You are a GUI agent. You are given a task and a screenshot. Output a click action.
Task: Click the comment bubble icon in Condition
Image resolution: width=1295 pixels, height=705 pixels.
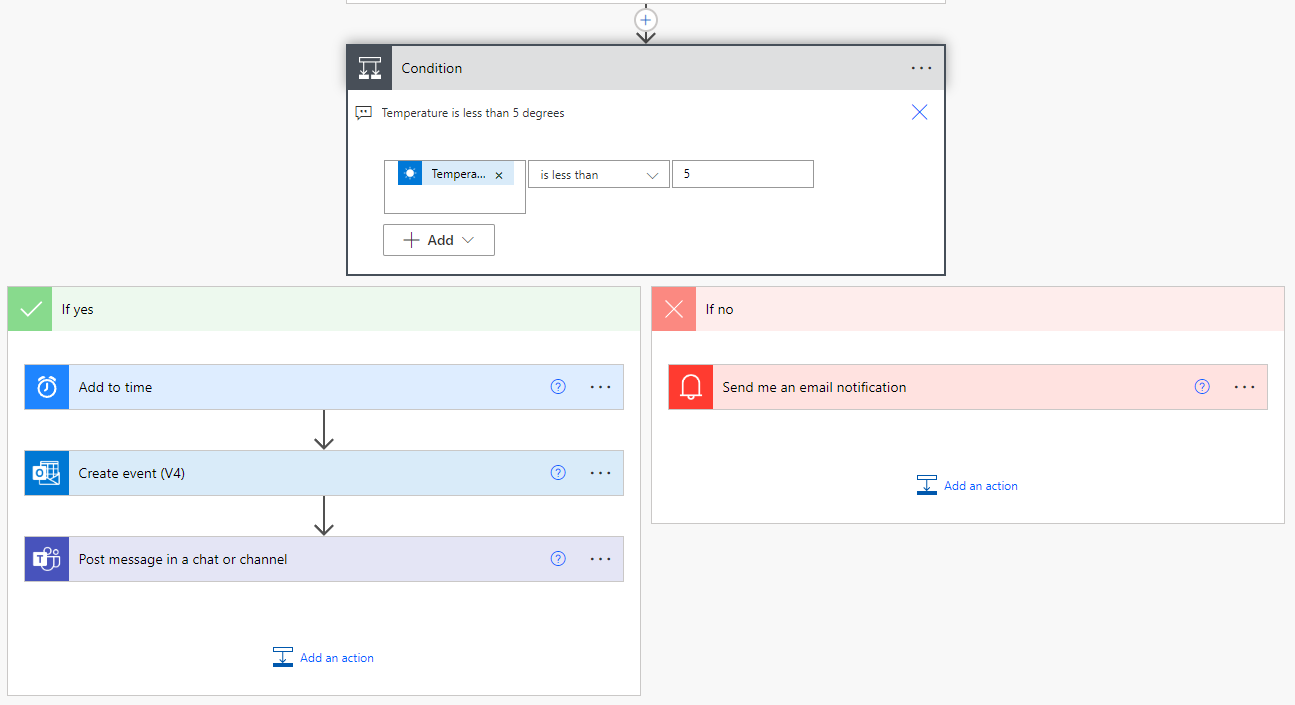click(x=364, y=113)
